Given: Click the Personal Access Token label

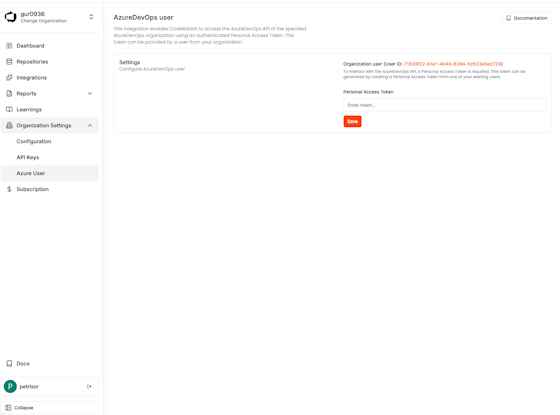Looking at the screenshot, I should 368,92.
